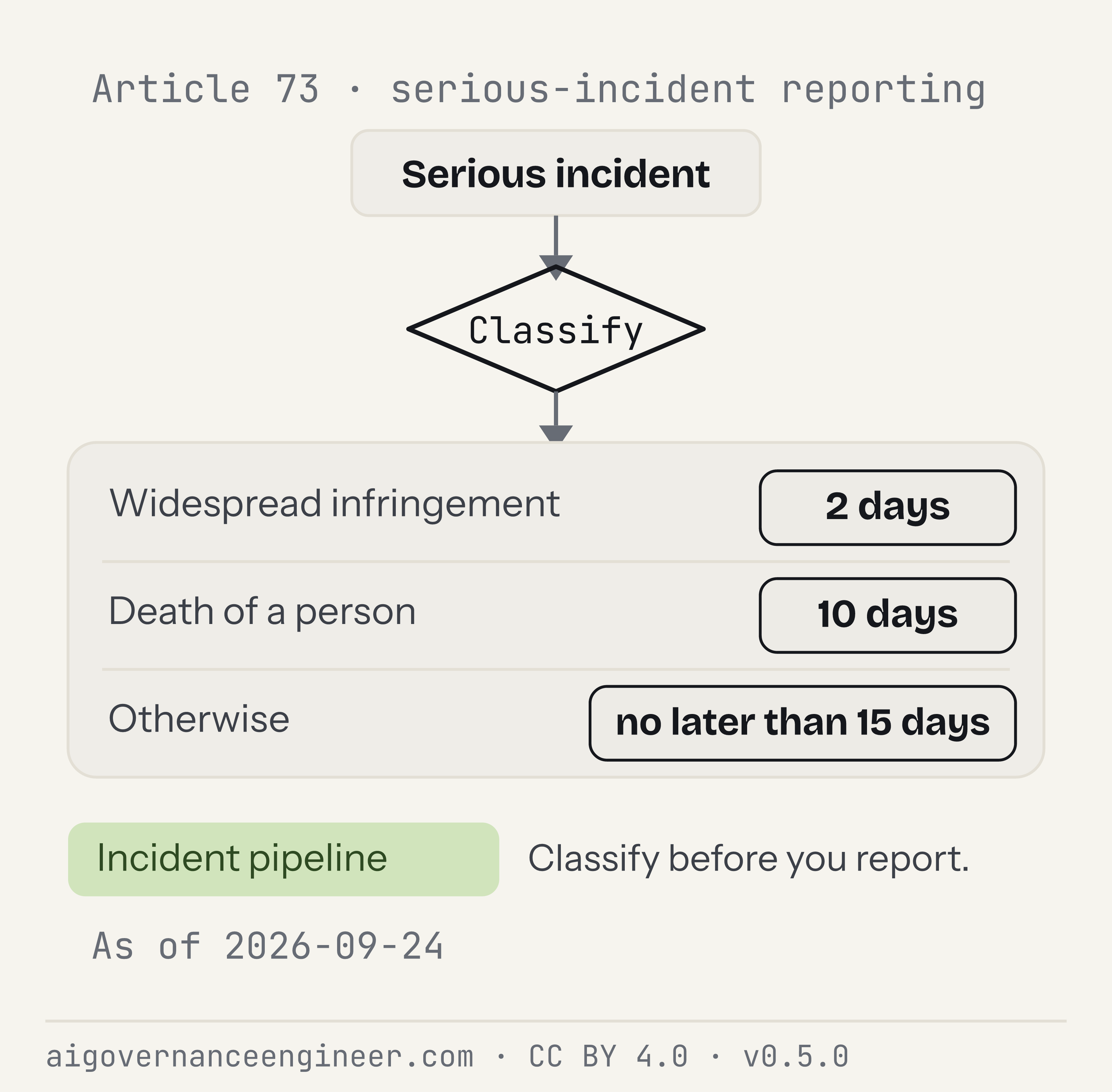Click the green Incident pipeline tag
The image size is (1112, 1092).
[283, 859]
